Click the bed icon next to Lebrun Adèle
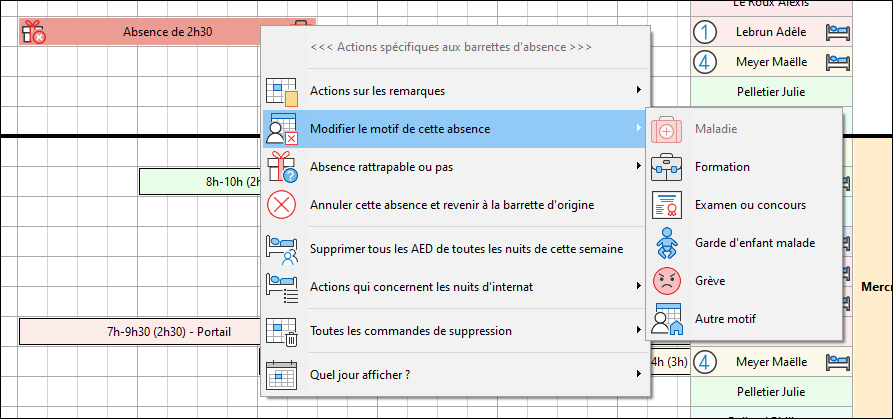 pos(837,32)
